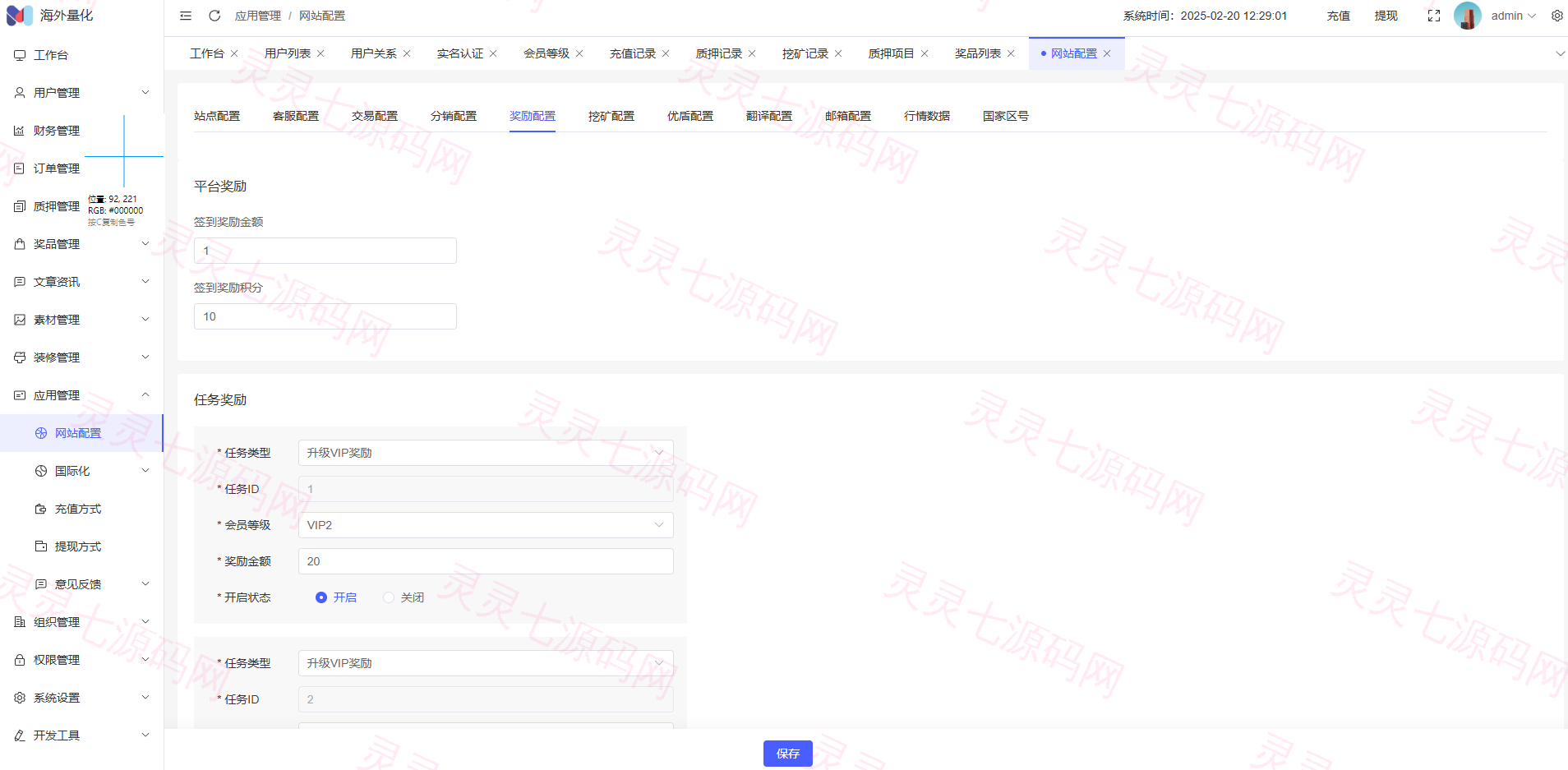Switch to the 站点配置 tab
Image resolution: width=1568 pixels, height=770 pixels.
217,116
